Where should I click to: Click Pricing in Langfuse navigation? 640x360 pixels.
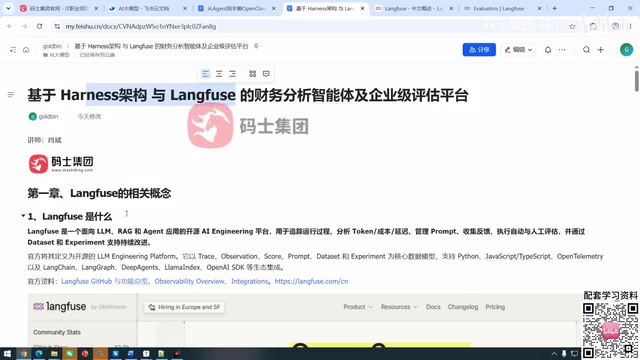(x=495, y=307)
